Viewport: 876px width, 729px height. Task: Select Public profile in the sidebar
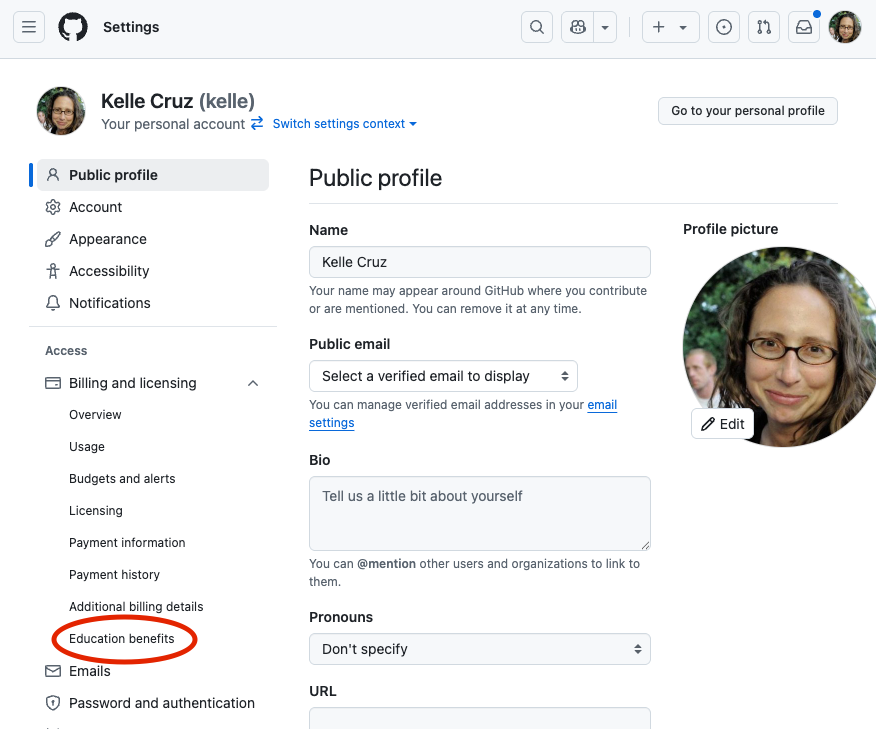point(153,175)
